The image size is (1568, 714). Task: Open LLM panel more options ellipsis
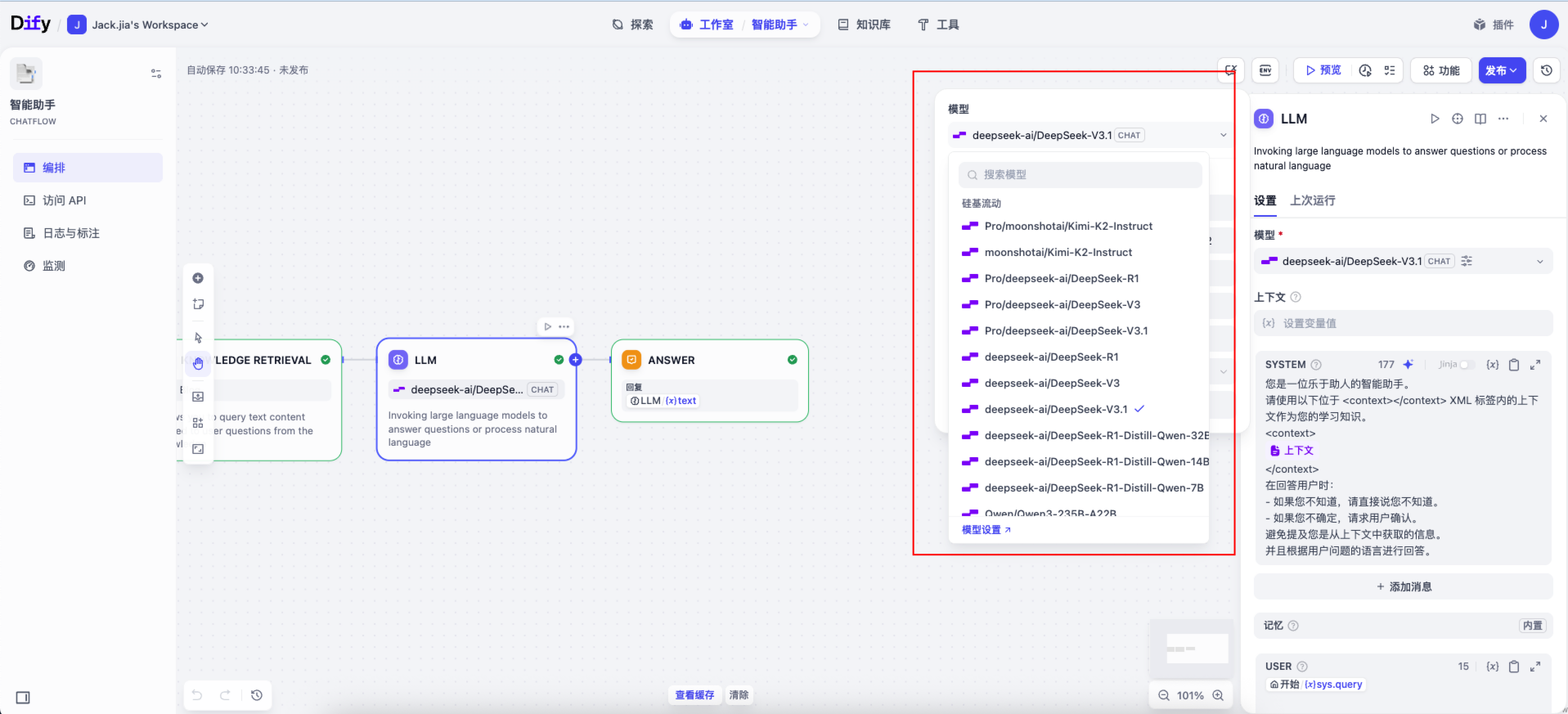(x=1503, y=119)
